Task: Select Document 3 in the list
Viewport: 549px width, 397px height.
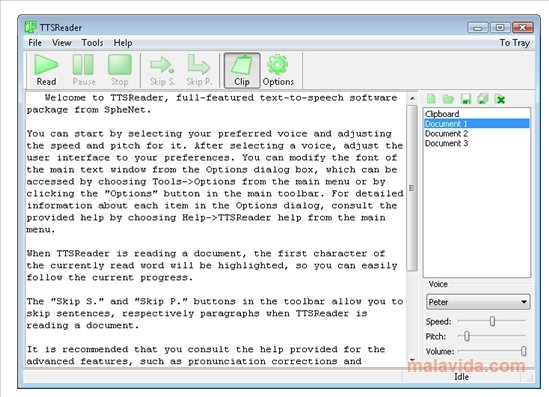Action: [477, 143]
